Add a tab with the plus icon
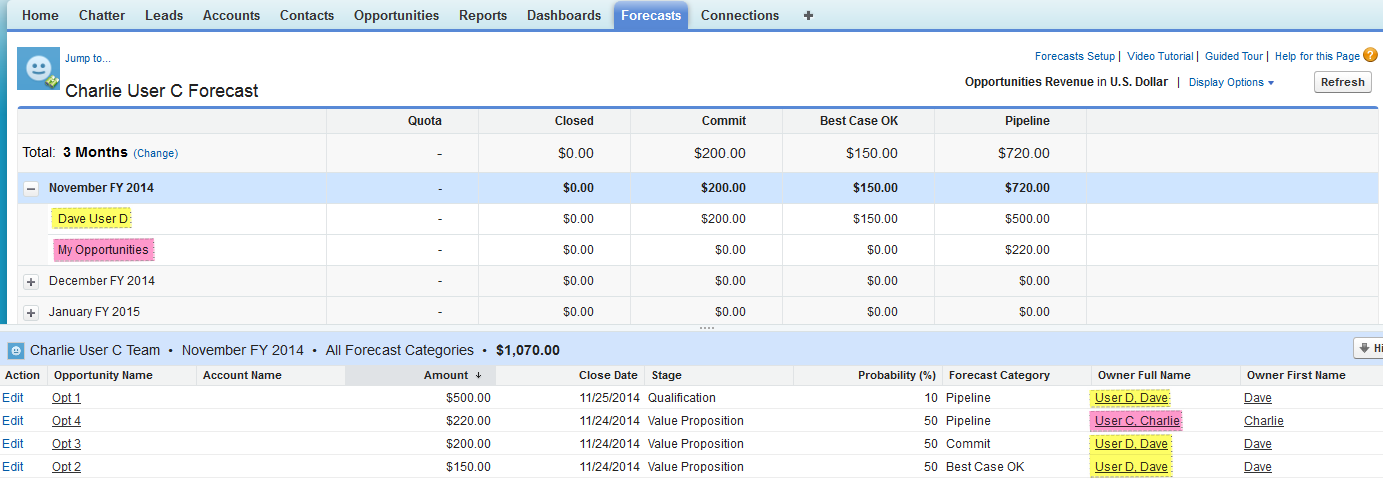Image resolution: width=1383 pixels, height=483 pixels. coord(808,15)
